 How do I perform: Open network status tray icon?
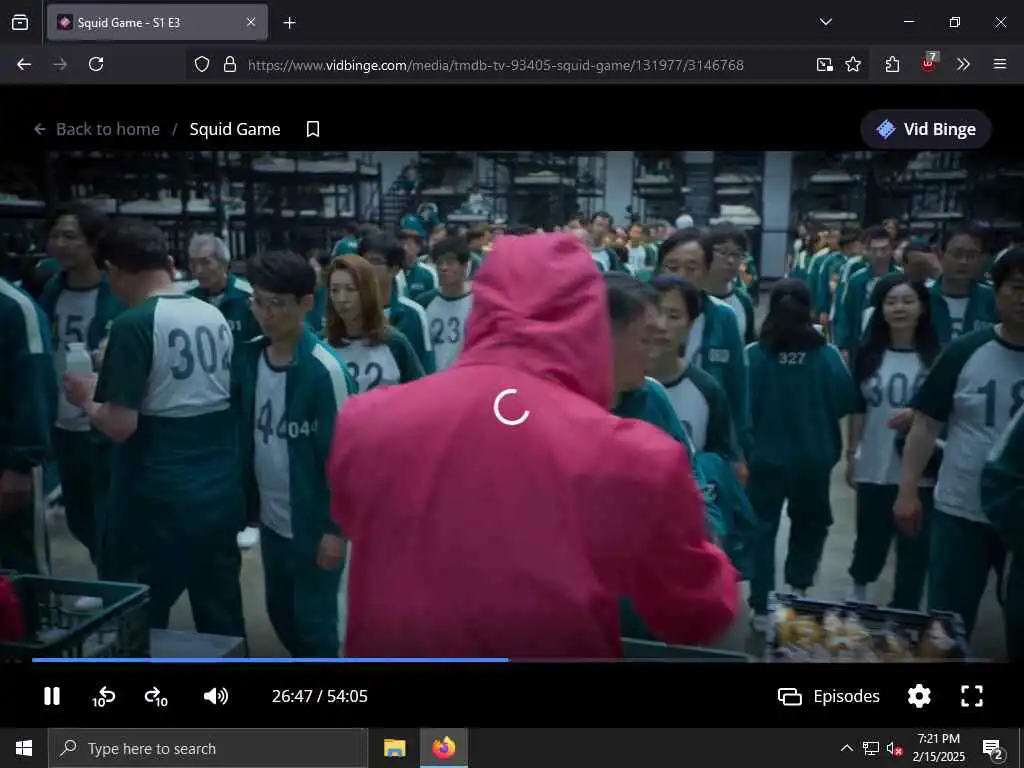[871, 748]
